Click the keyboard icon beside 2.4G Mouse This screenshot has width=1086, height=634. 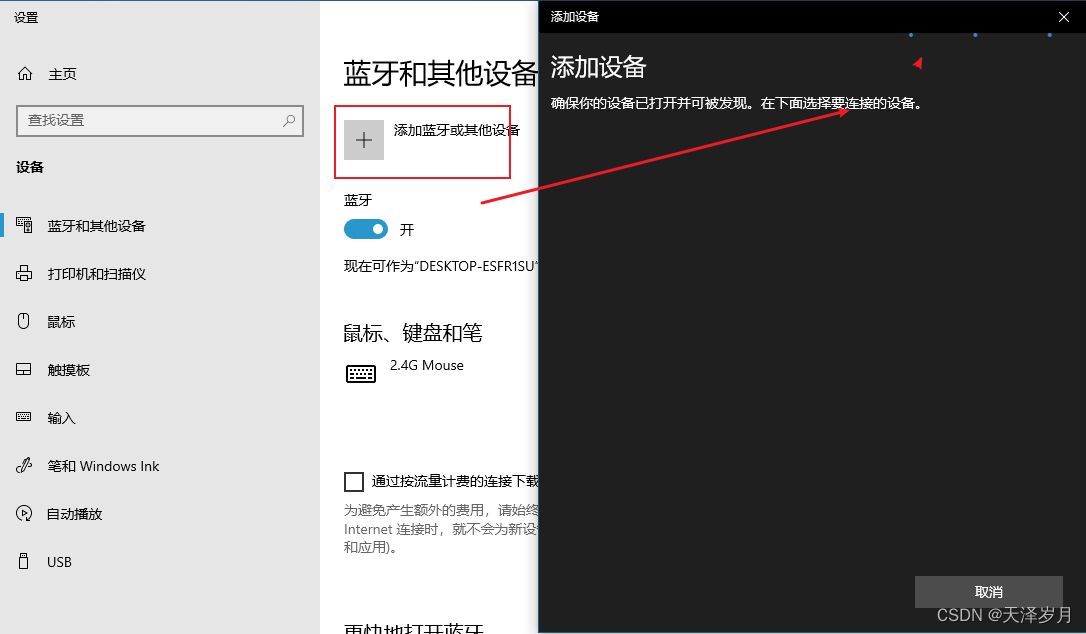coord(361,373)
